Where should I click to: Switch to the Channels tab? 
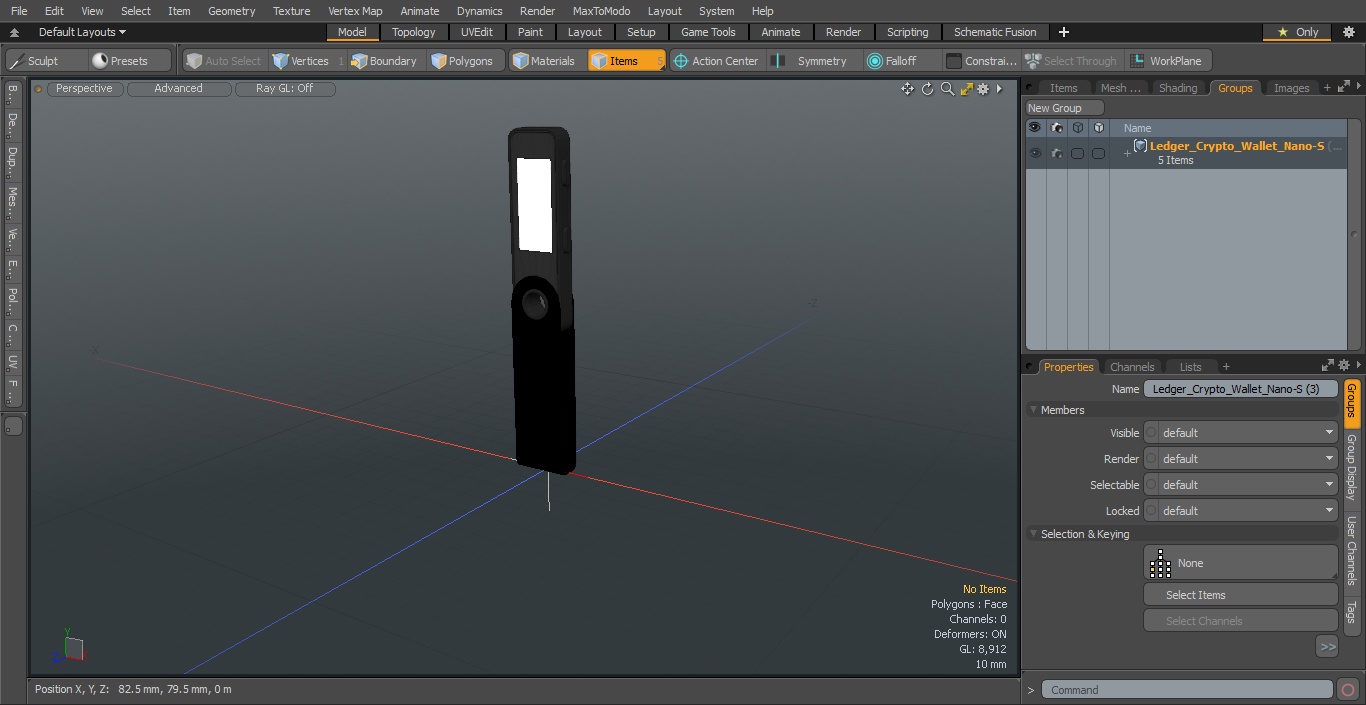[1132, 367]
